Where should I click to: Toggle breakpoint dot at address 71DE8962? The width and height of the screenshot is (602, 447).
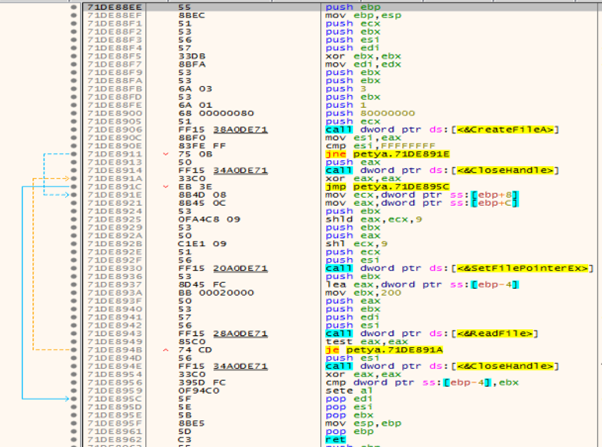[x=74, y=439]
